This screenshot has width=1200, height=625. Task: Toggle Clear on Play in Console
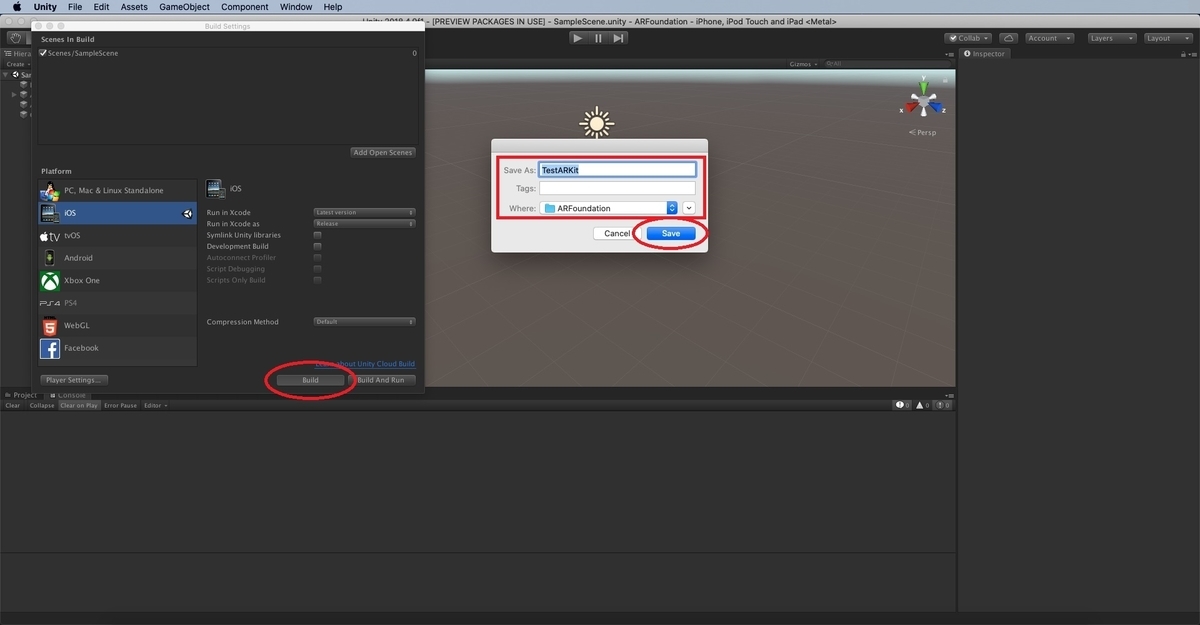click(79, 405)
